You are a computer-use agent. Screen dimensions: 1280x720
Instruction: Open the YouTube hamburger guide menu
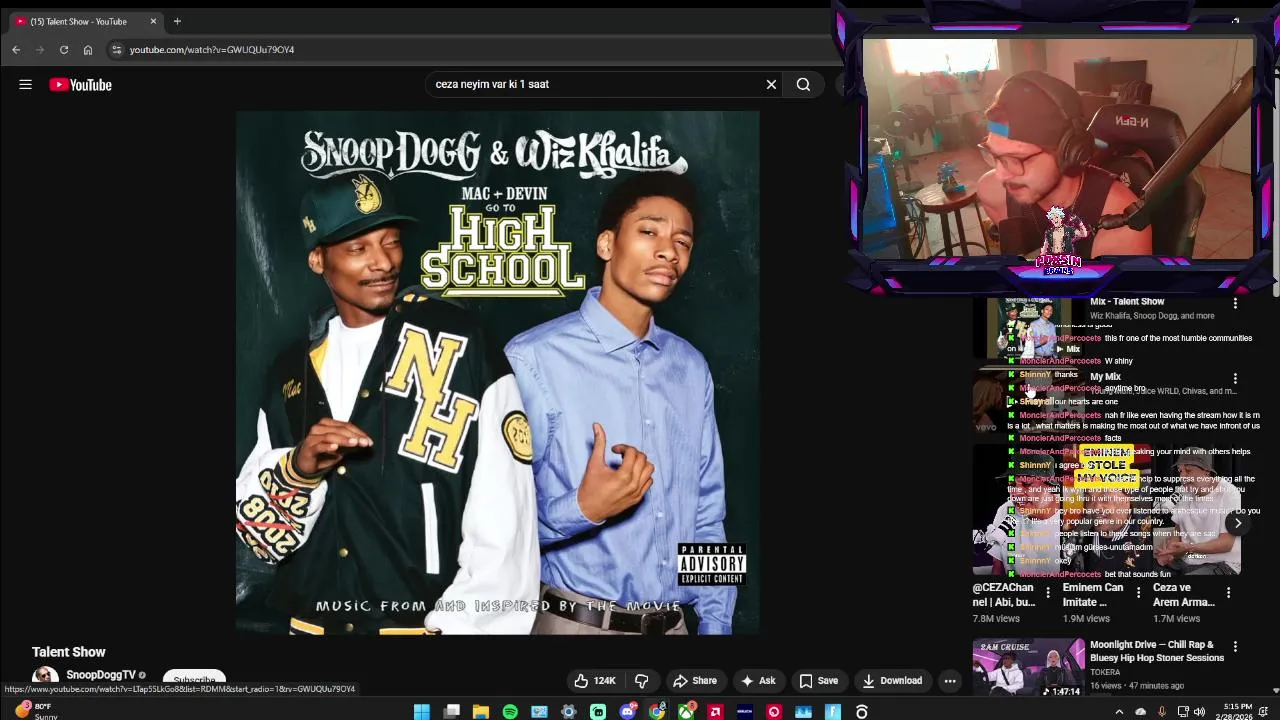(25, 85)
